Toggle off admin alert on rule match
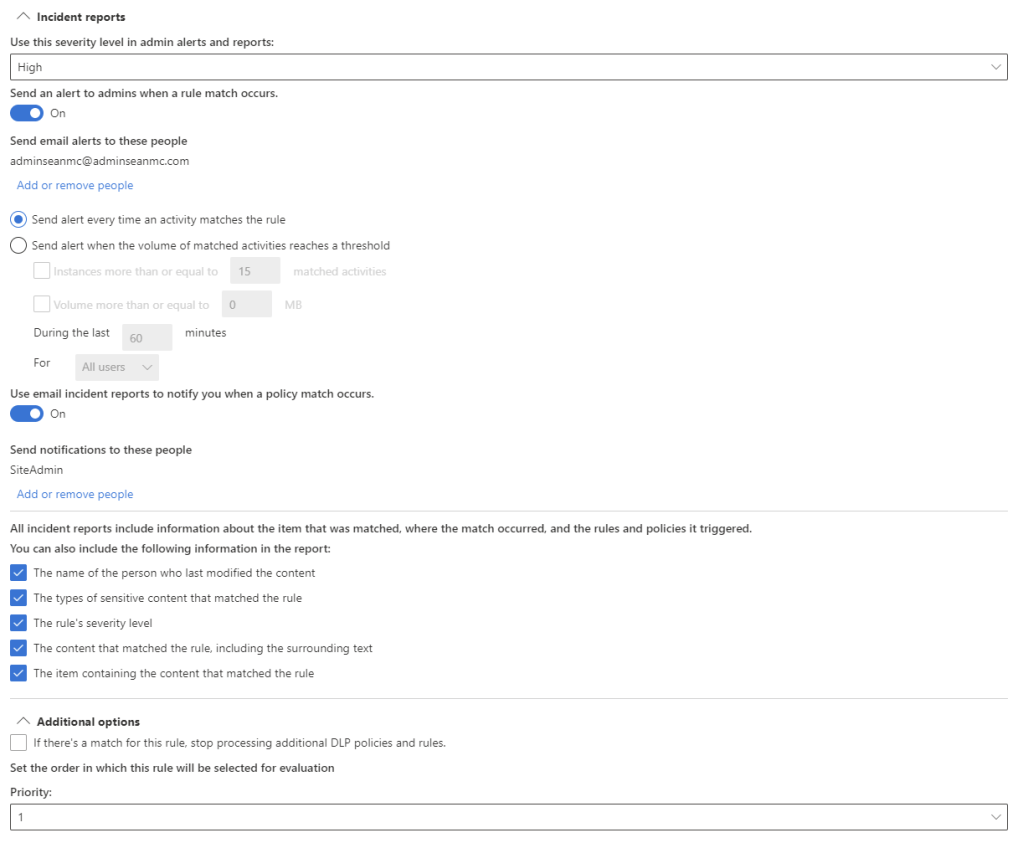The height and width of the screenshot is (843, 1023). [x=27, y=113]
